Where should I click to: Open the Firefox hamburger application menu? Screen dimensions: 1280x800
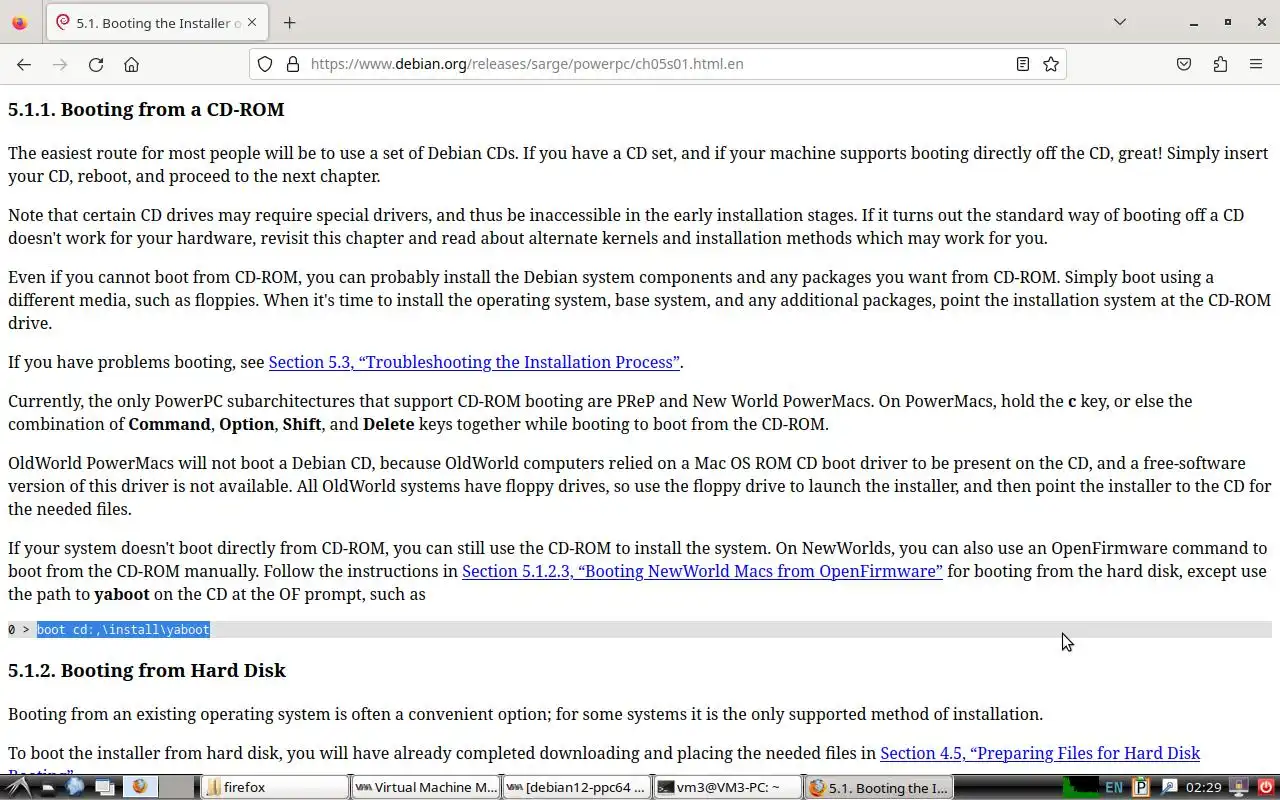[1256, 64]
